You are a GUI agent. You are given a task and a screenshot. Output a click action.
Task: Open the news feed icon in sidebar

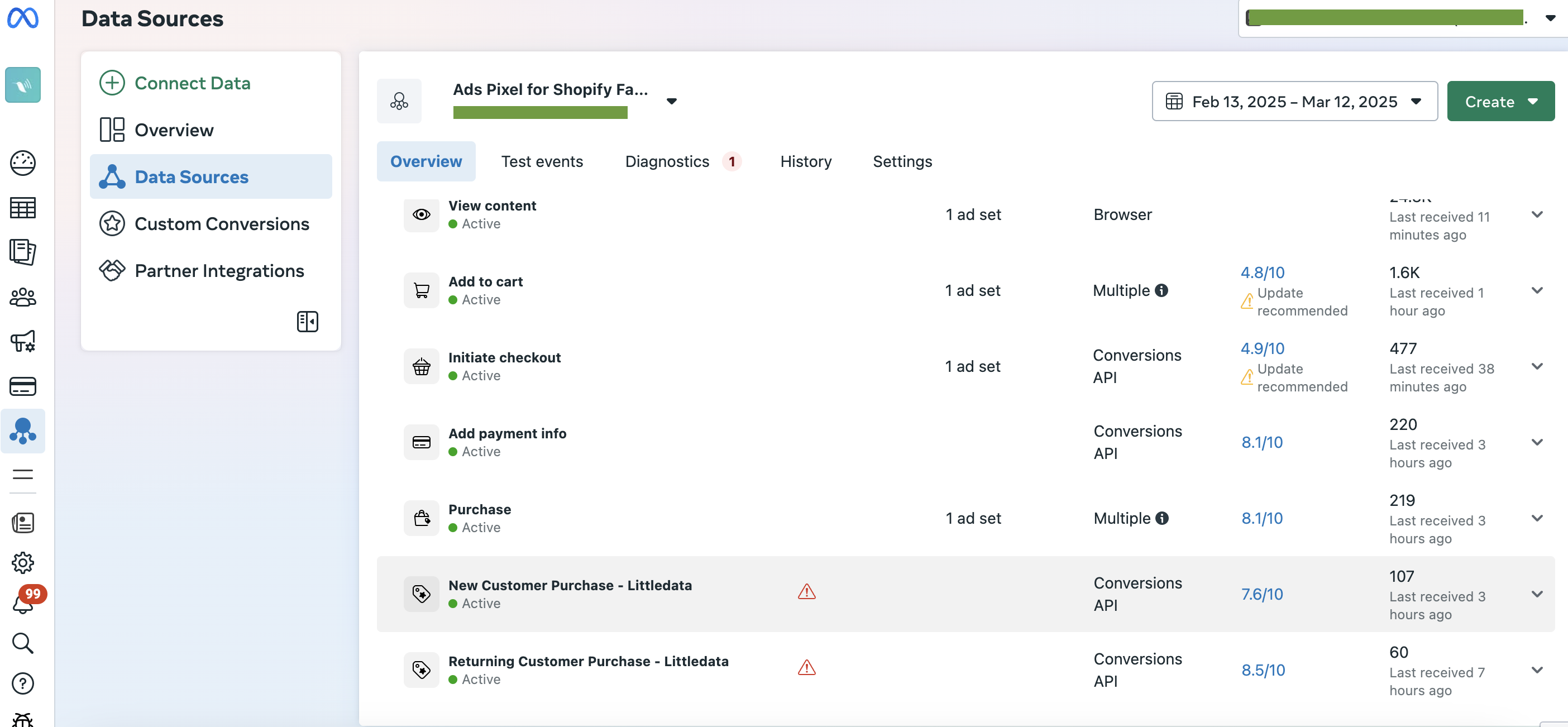(x=22, y=523)
